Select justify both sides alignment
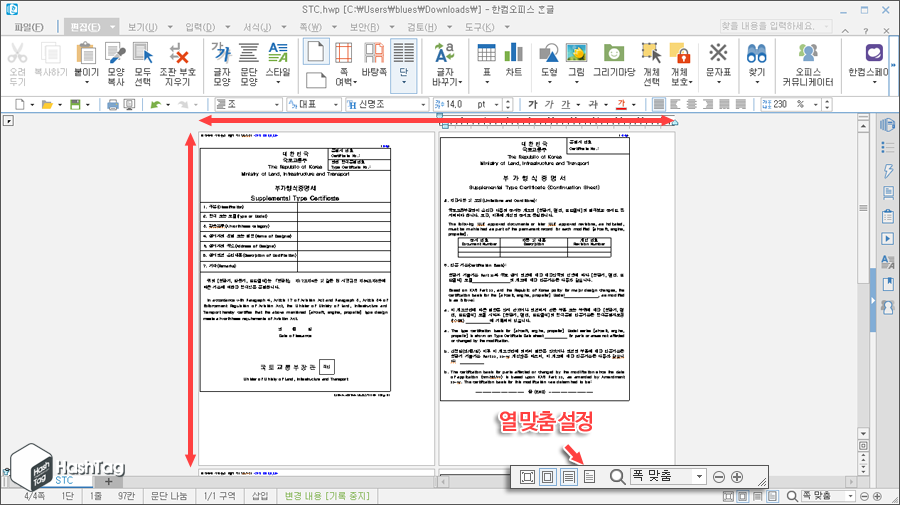900x505 pixels. tap(658, 104)
